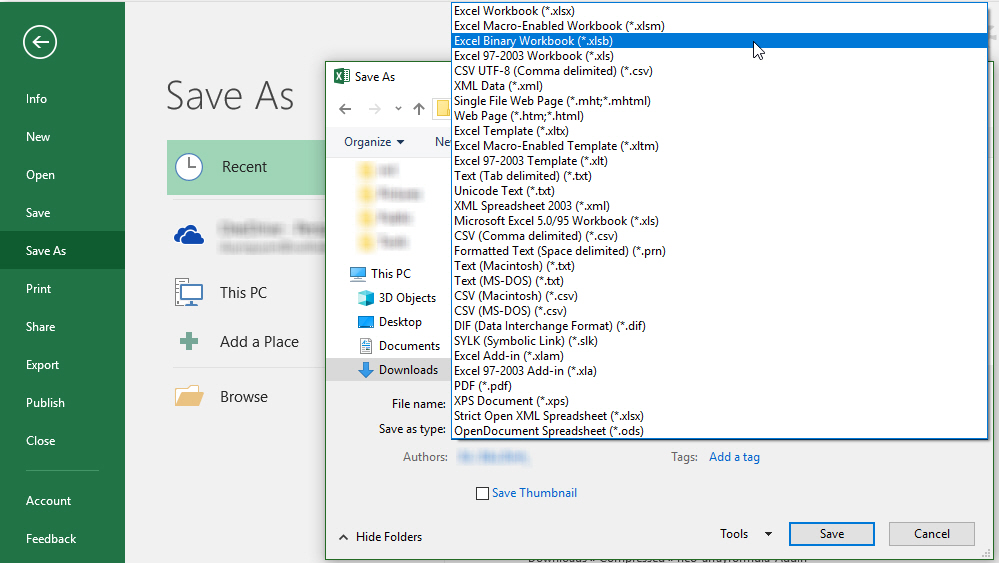Select Excel 97-2003 Template (*.xlt)
Viewport: 999px width, 563px height.
point(719,161)
